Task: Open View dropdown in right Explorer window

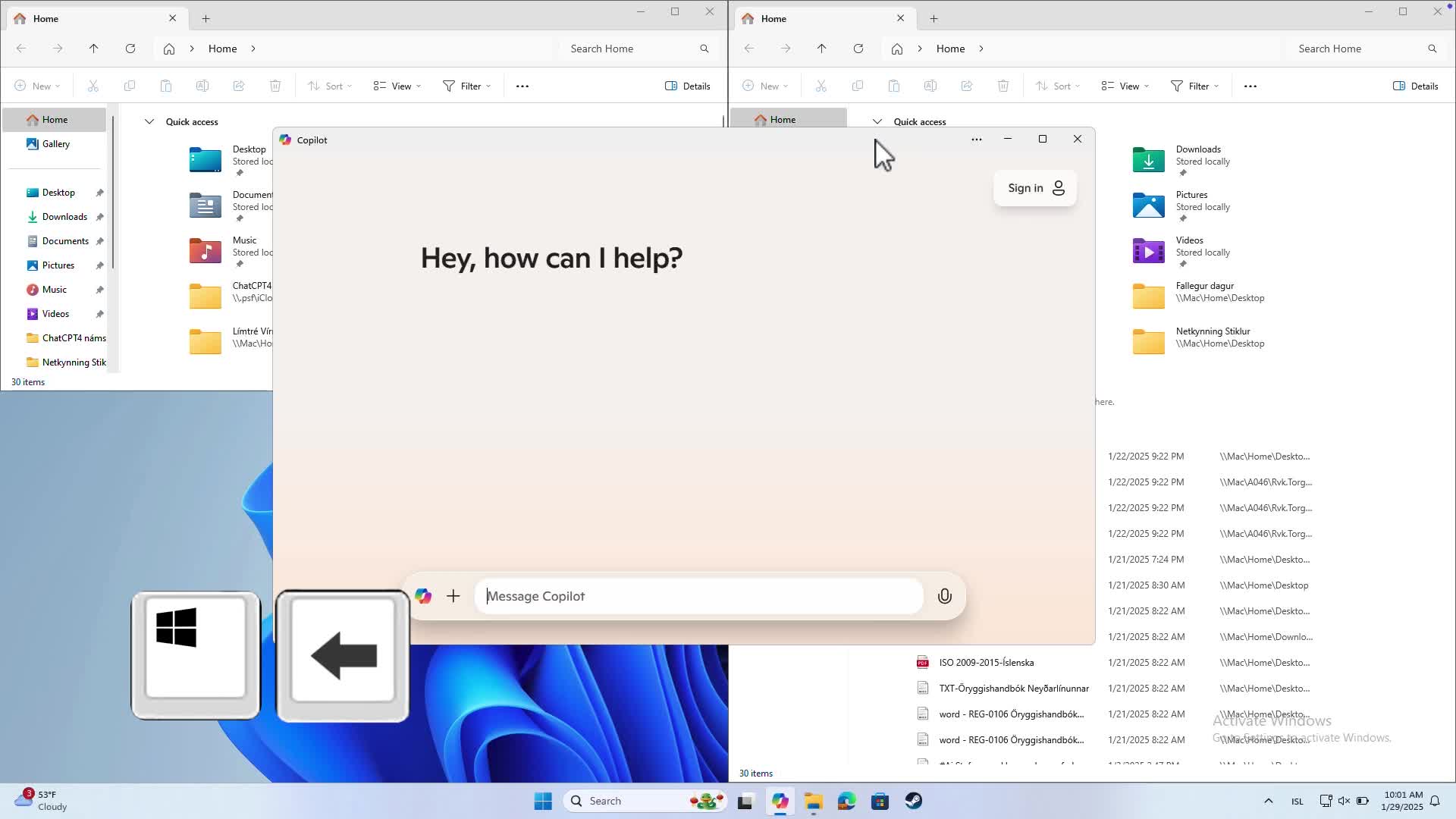Action: coord(1125,86)
